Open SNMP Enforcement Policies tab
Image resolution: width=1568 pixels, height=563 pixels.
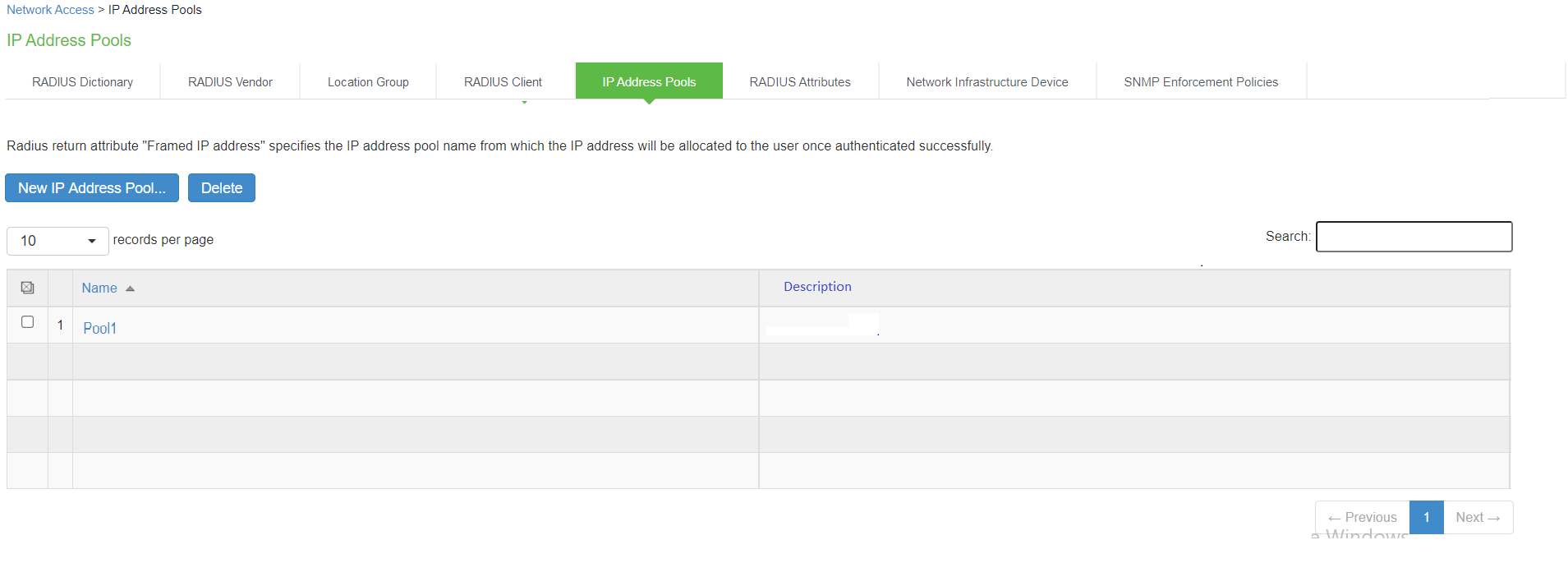pyautogui.click(x=1201, y=82)
